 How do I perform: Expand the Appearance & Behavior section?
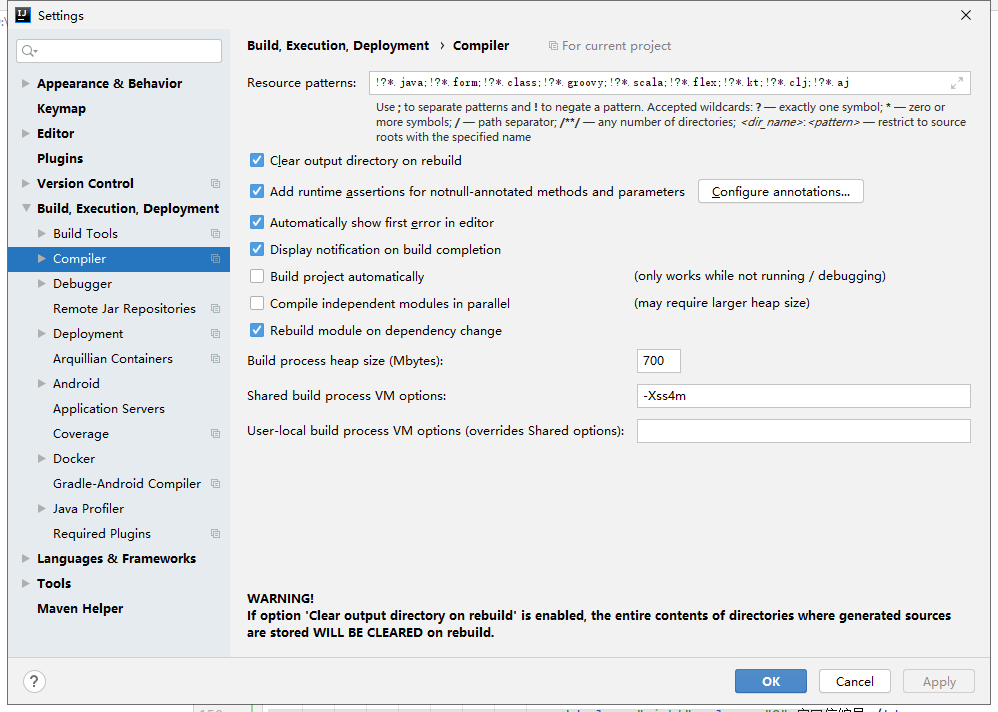[x=25, y=83]
